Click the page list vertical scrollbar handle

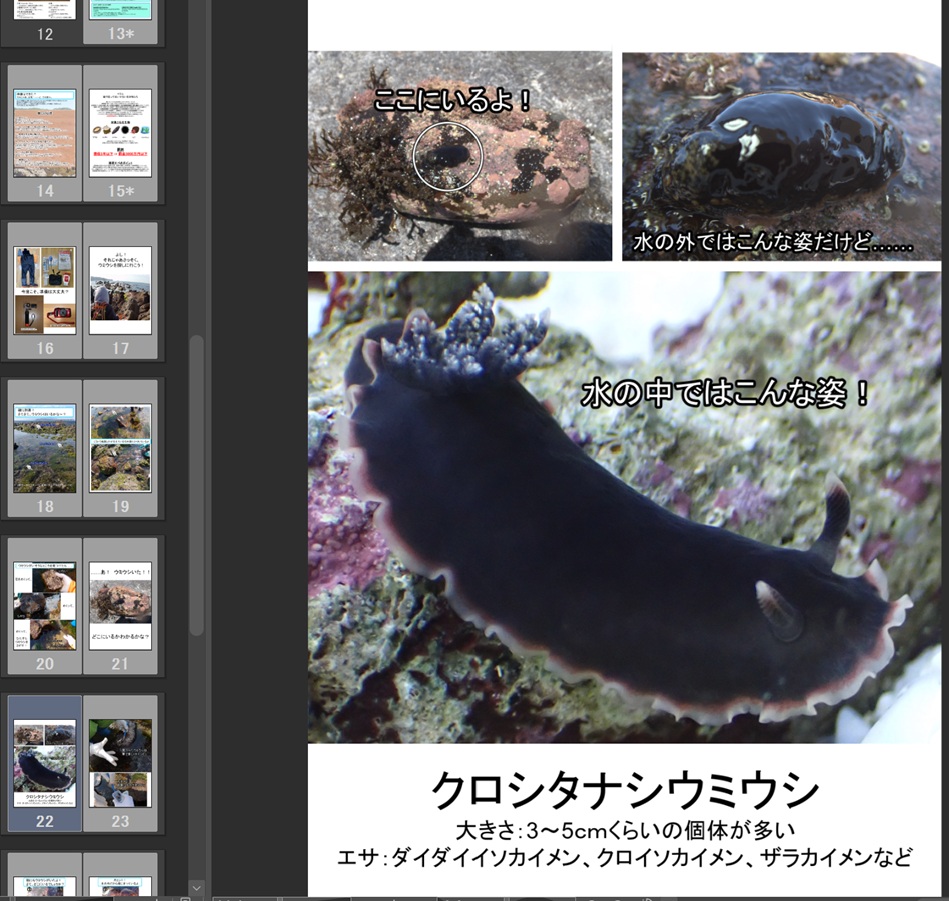click(x=196, y=485)
